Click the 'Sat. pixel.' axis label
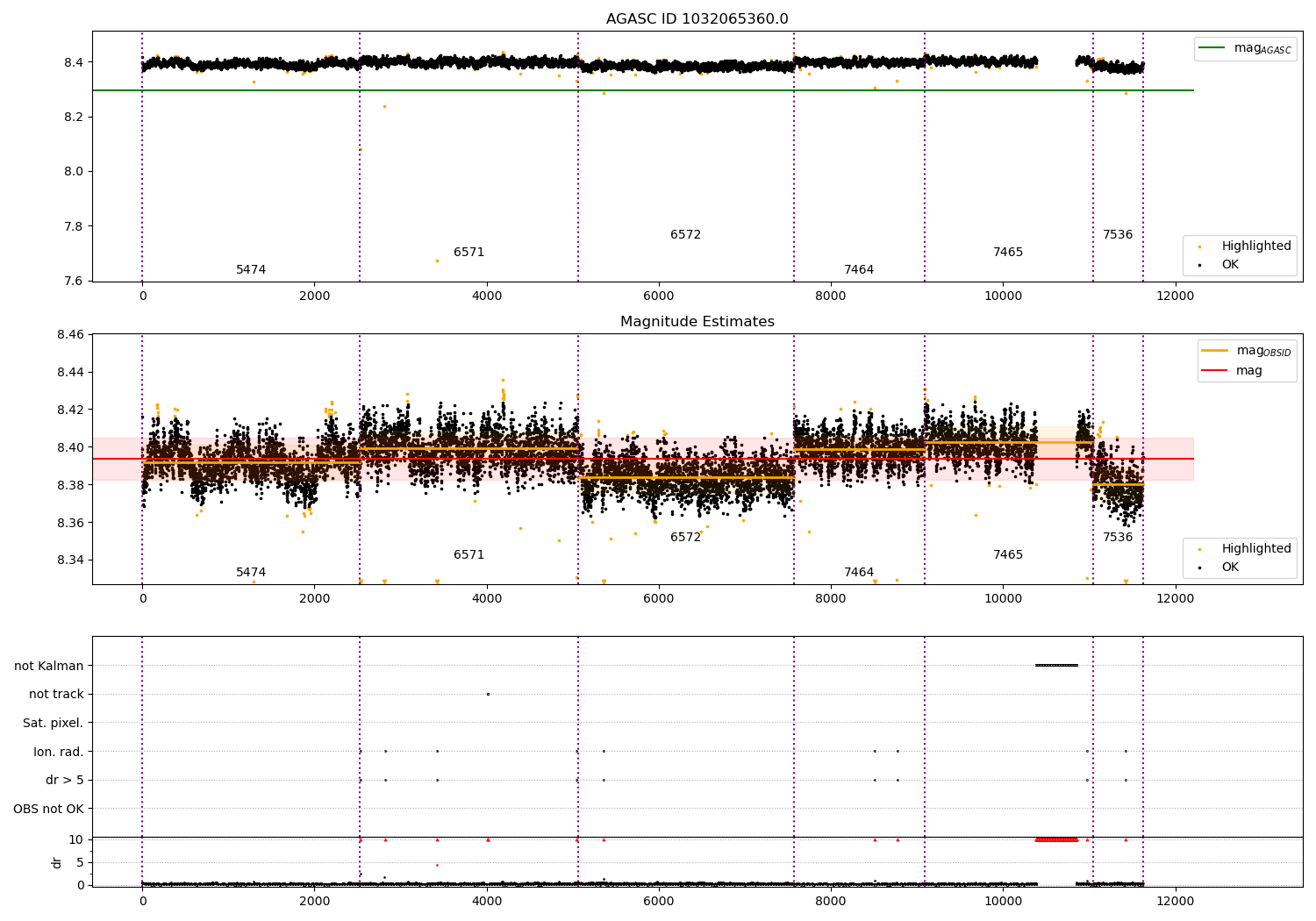Screen dimensions: 1316x921 tap(54, 724)
